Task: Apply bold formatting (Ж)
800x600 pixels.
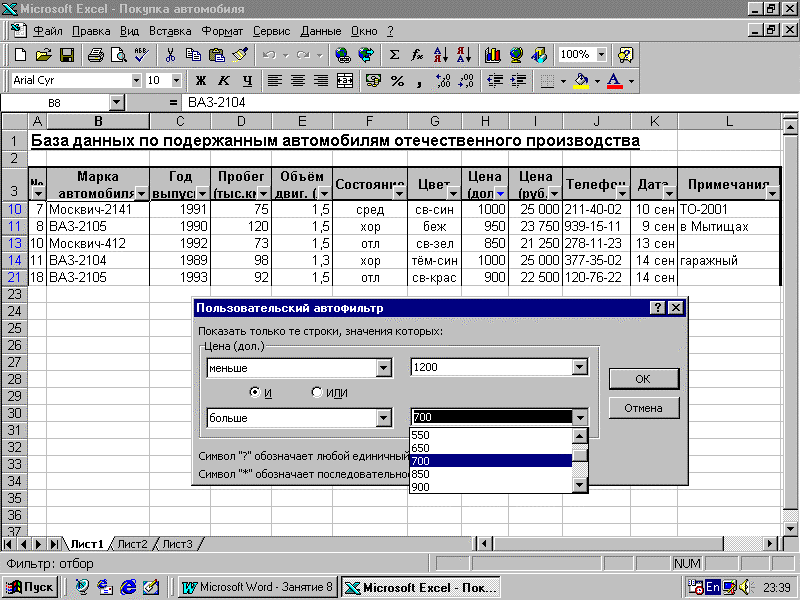Action: (x=201, y=81)
